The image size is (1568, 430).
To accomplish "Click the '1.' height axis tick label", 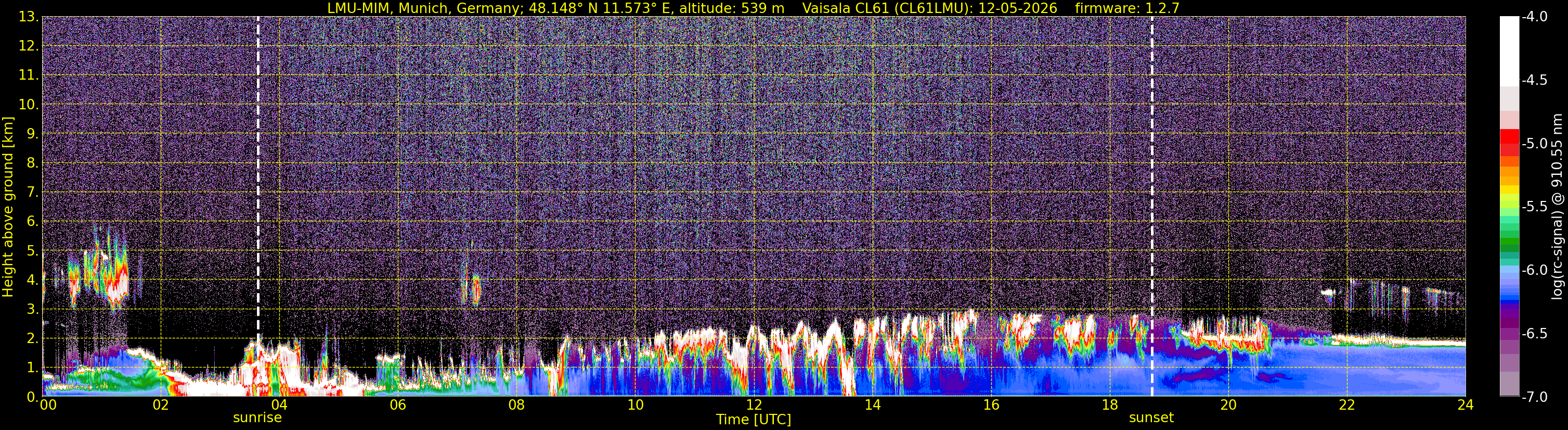I will 33,368.
